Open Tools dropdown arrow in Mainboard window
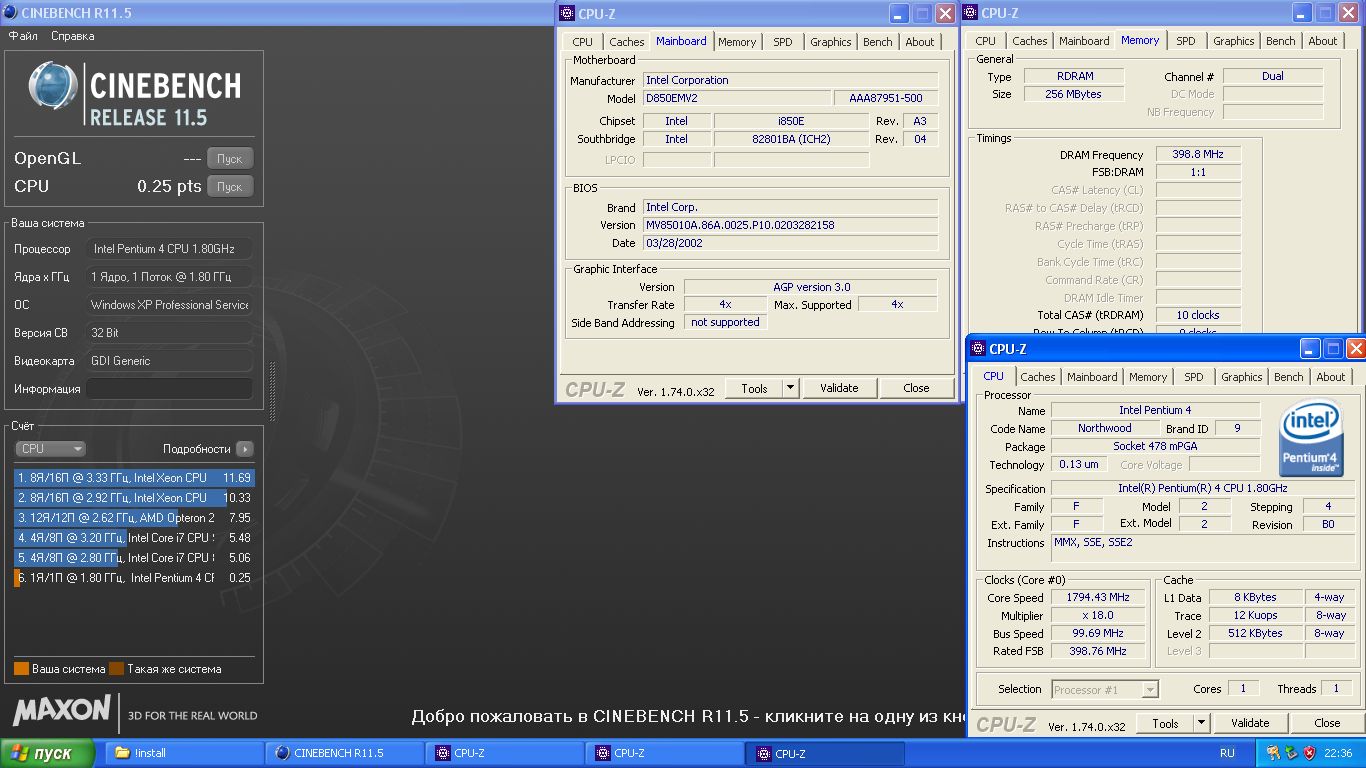The image size is (1366, 768). pyautogui.click(x=790, y=388)
